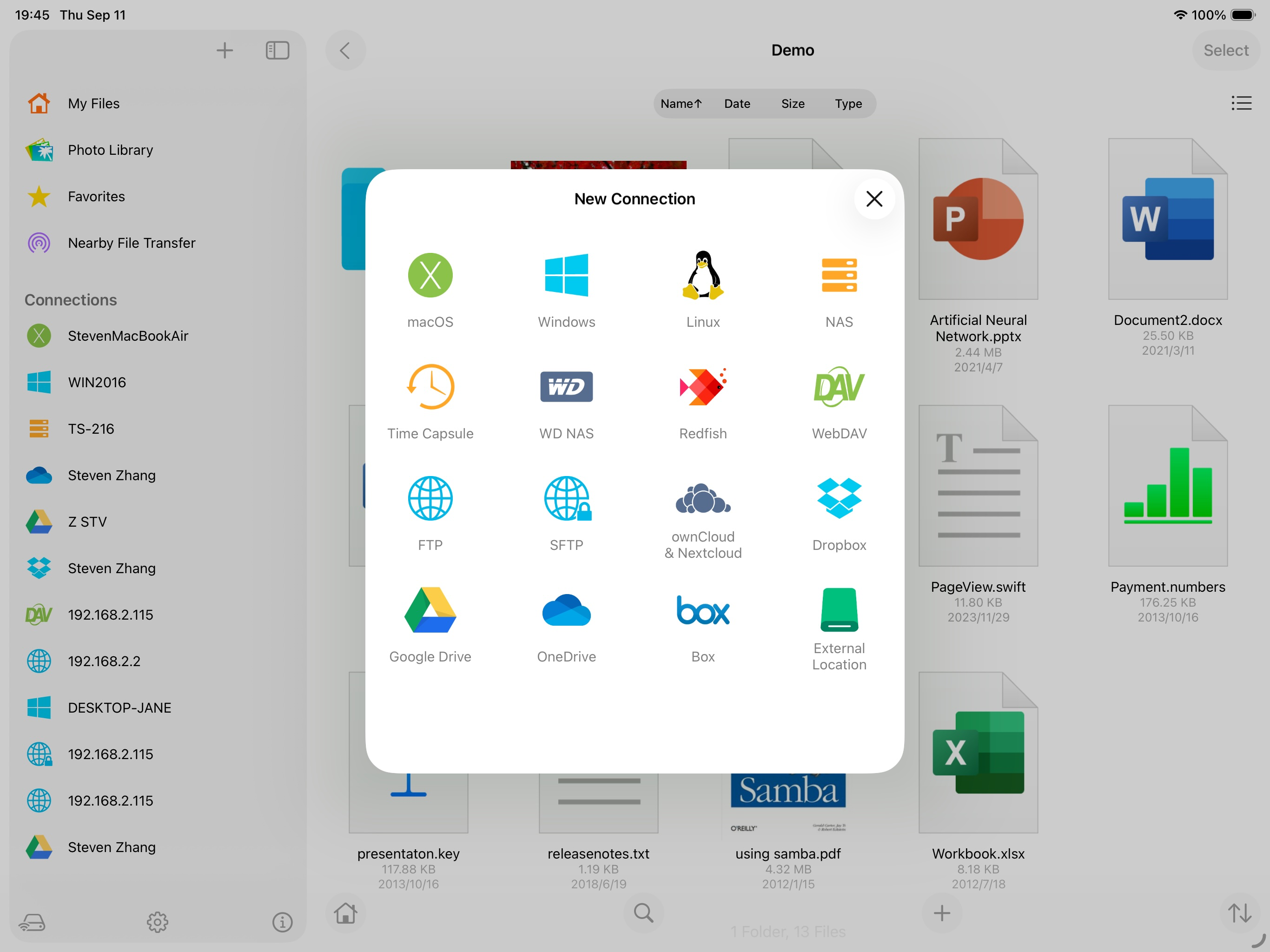Close the New Connection dialog
Viewport: 1270px width, 952px height.
pyautogui.click(x=874, y=198)
